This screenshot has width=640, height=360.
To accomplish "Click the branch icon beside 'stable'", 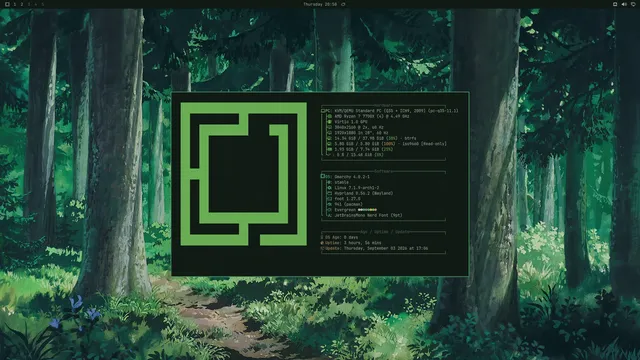I will 329,182.
